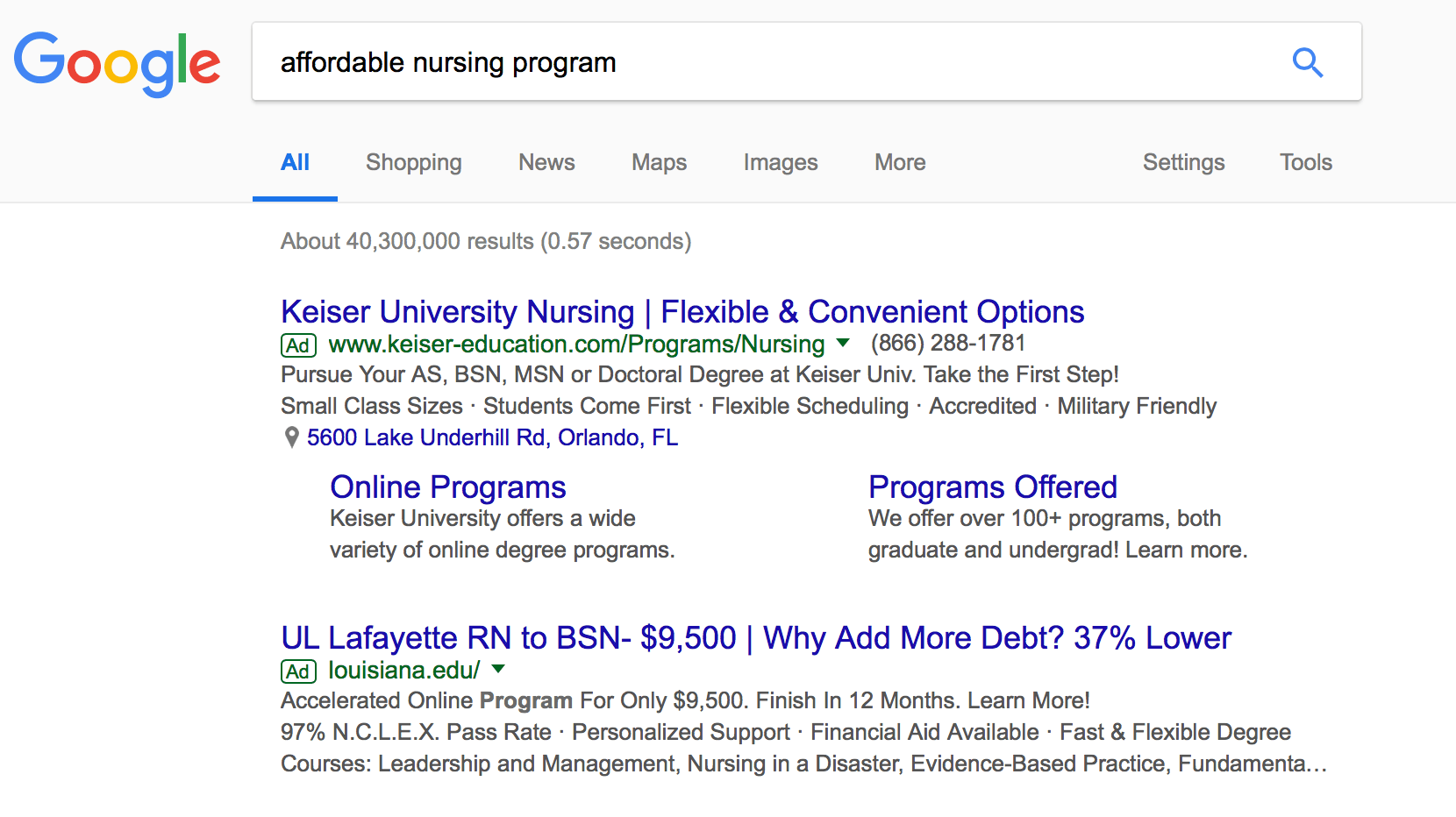Click the blue search magnifier icon
The width and height of the screenshot is (1456, 817).
coord(1308,62)
